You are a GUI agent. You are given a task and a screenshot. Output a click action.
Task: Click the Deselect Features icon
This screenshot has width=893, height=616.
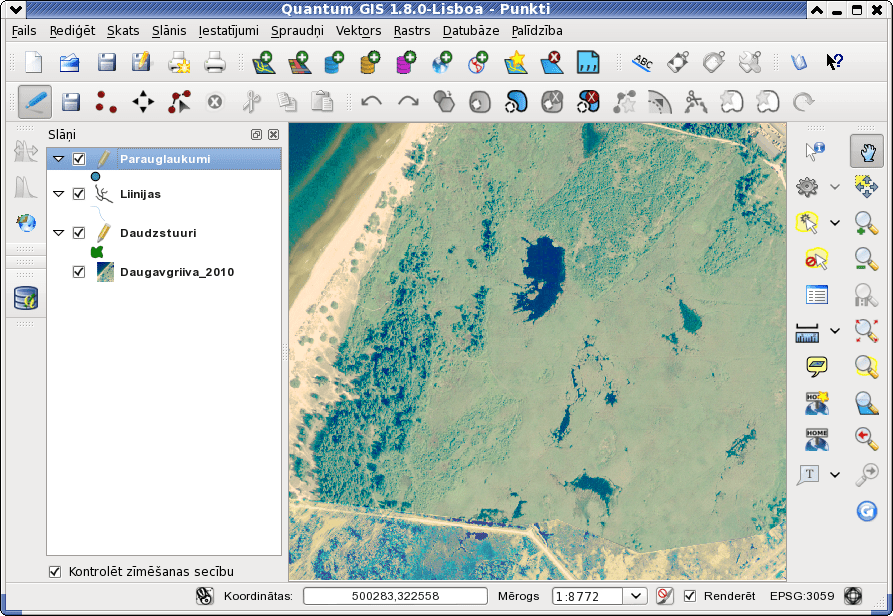(817, 259)
